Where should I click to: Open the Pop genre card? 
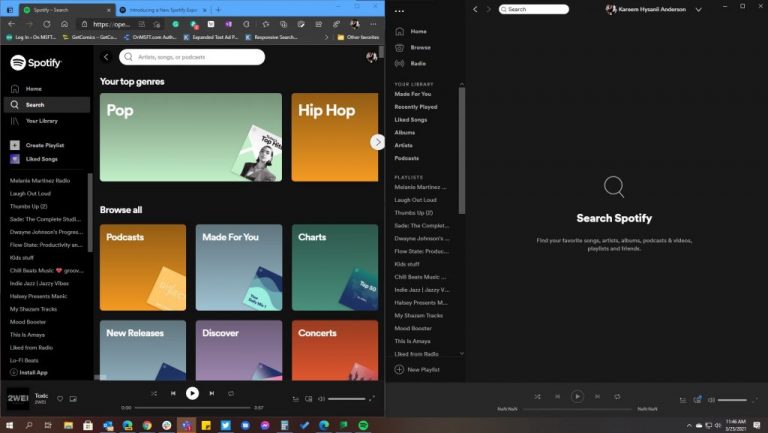[x=191, y=137]
